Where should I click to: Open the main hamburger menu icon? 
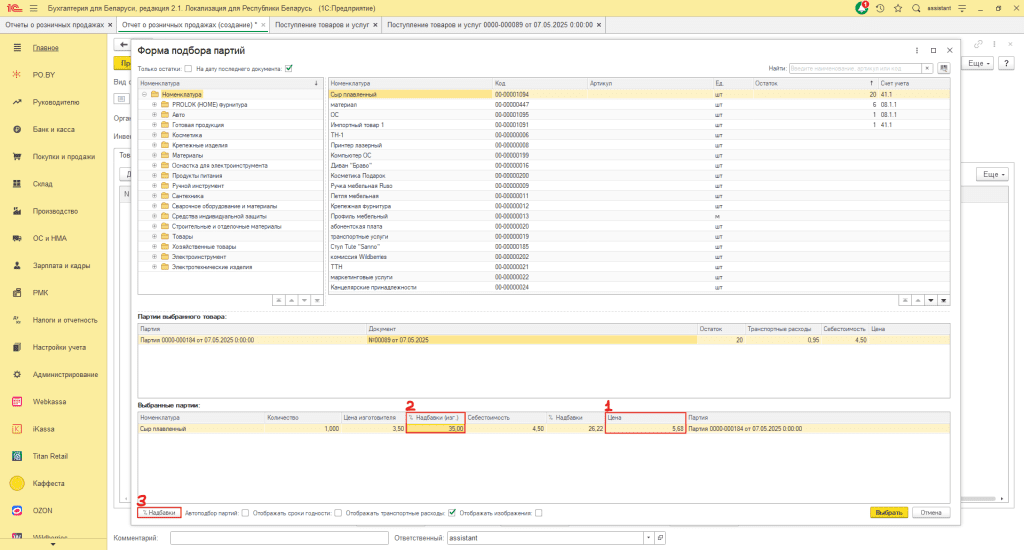pos(33,8)
